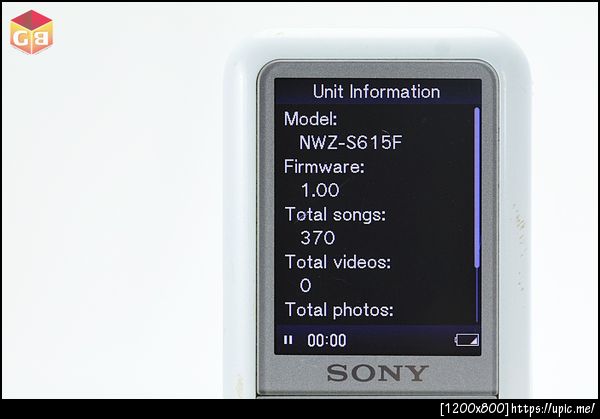Click the battery indicator icon
Image resolution: width=600 pixels, height=419 pixels.
(x=466, y=340)
